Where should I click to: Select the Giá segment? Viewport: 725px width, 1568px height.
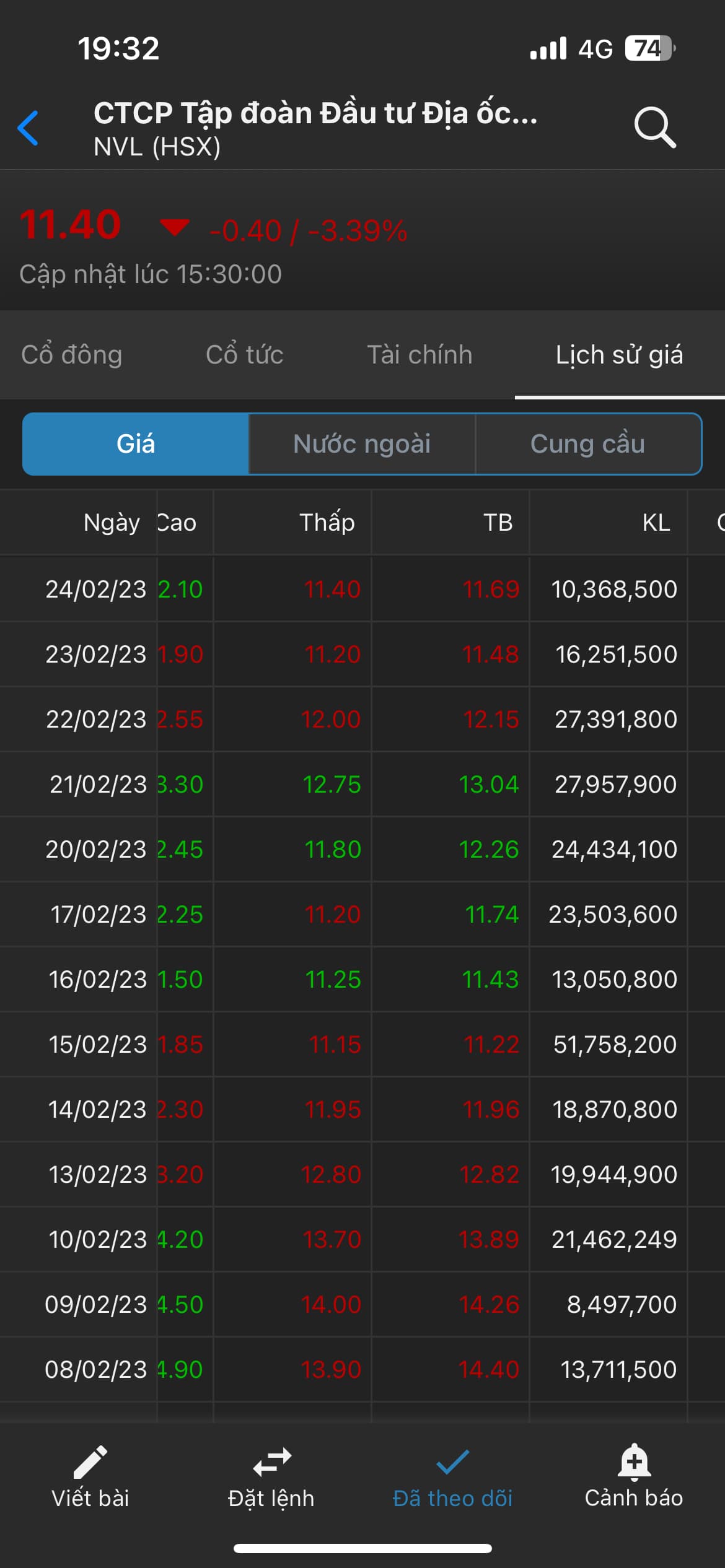136,444
